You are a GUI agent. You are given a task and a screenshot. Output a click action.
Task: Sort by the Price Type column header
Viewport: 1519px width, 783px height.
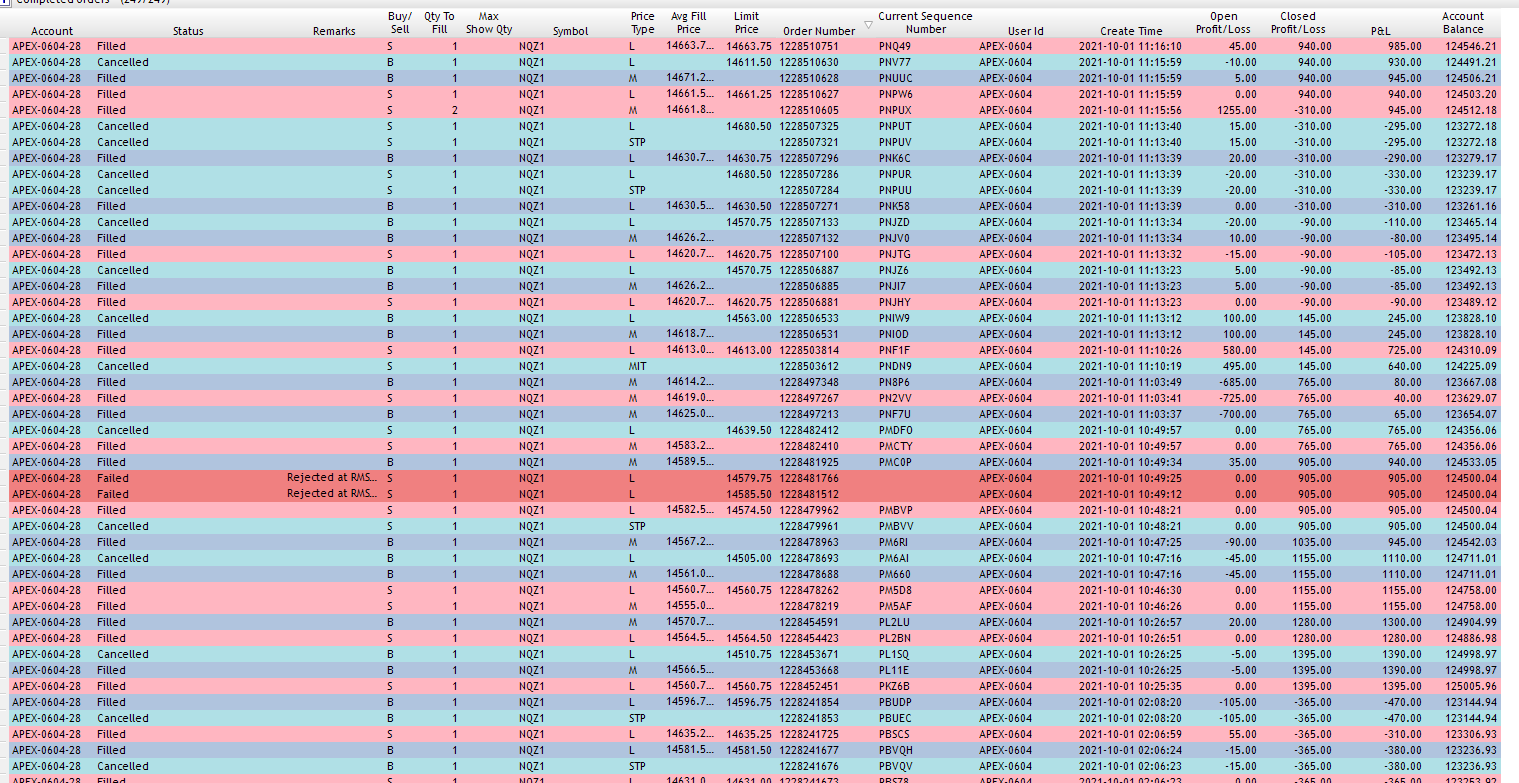[643, 23]
